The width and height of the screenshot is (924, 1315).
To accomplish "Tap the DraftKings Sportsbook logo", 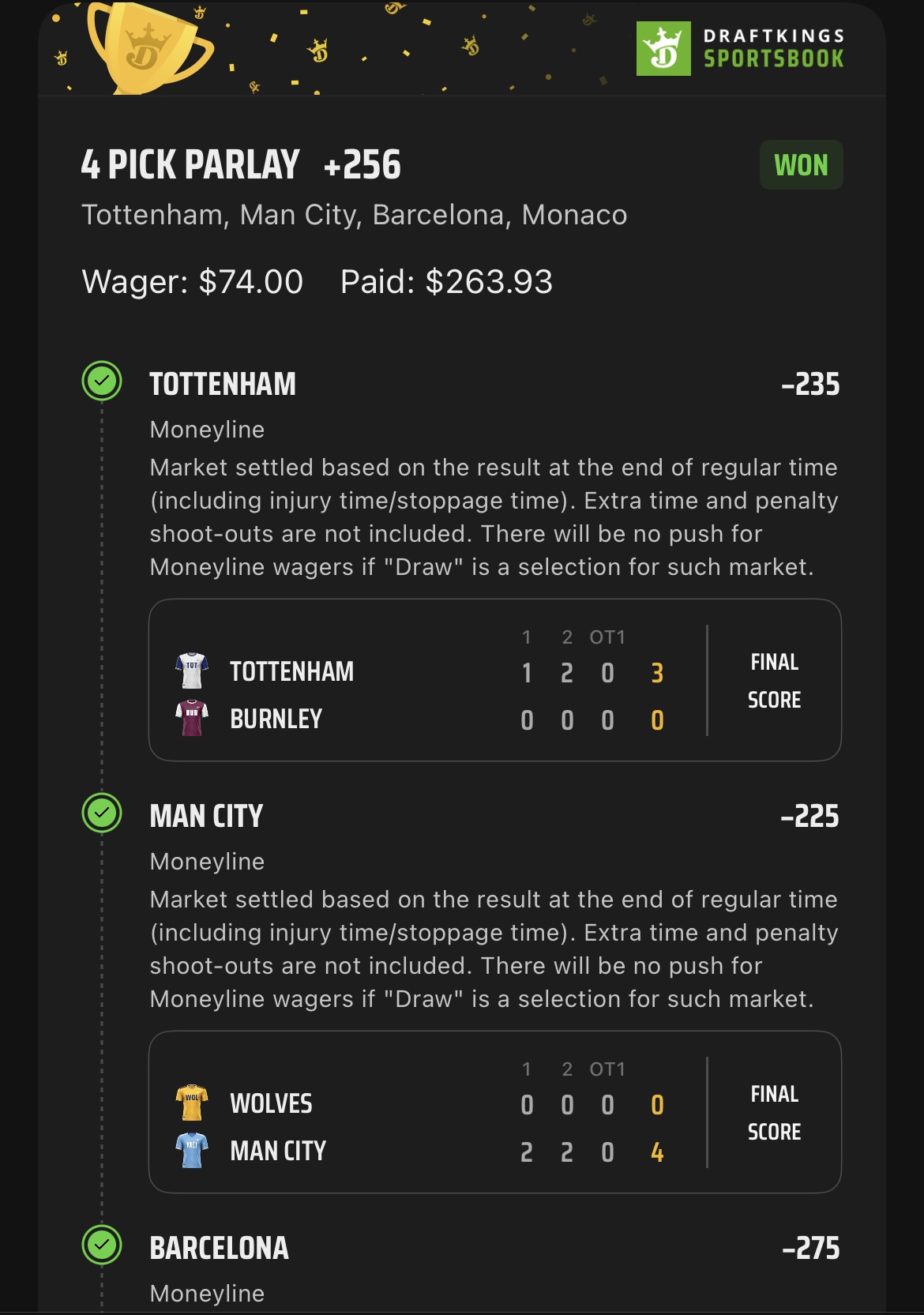I will [740, 48].
